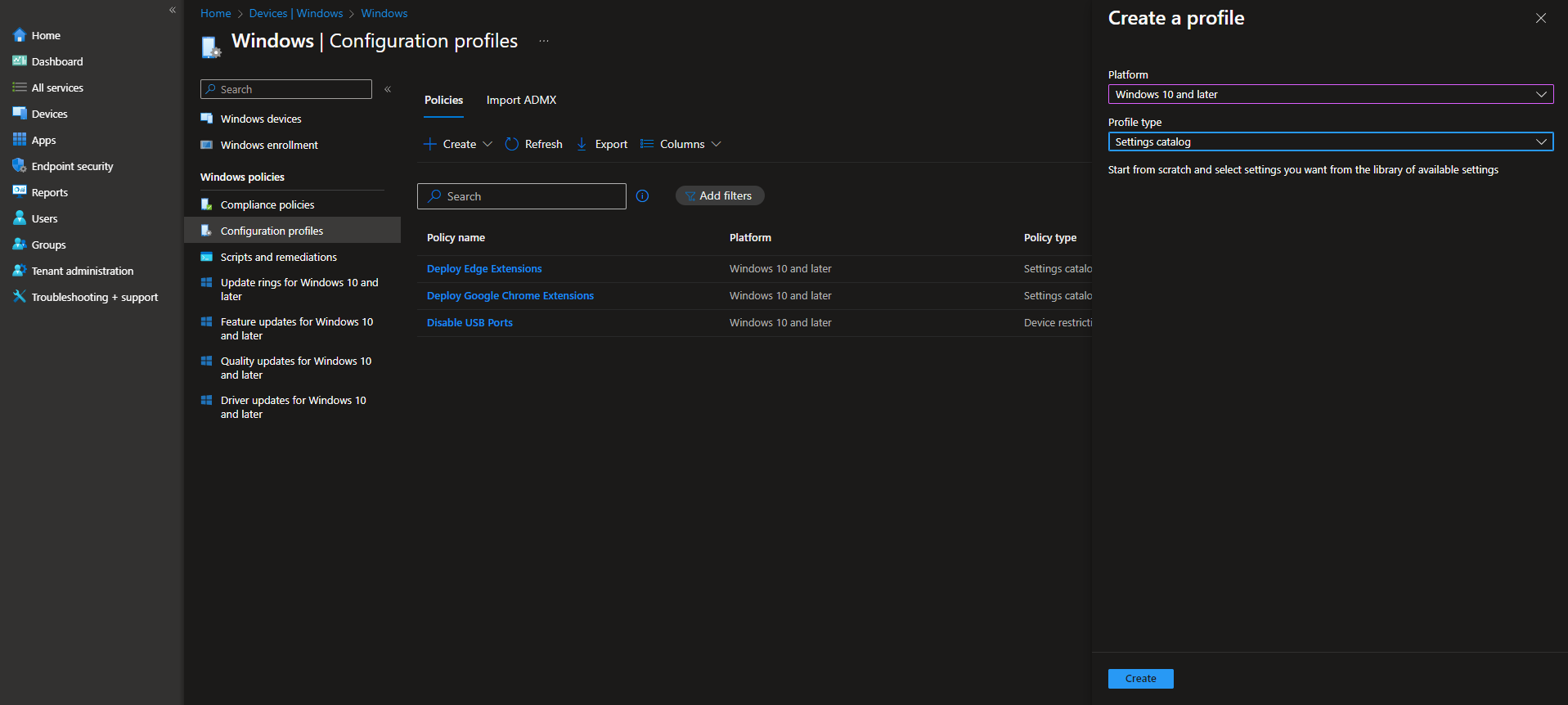Open Disable USB Ports policy
This screenshot has height=705, width=1568.
(470, 323)
